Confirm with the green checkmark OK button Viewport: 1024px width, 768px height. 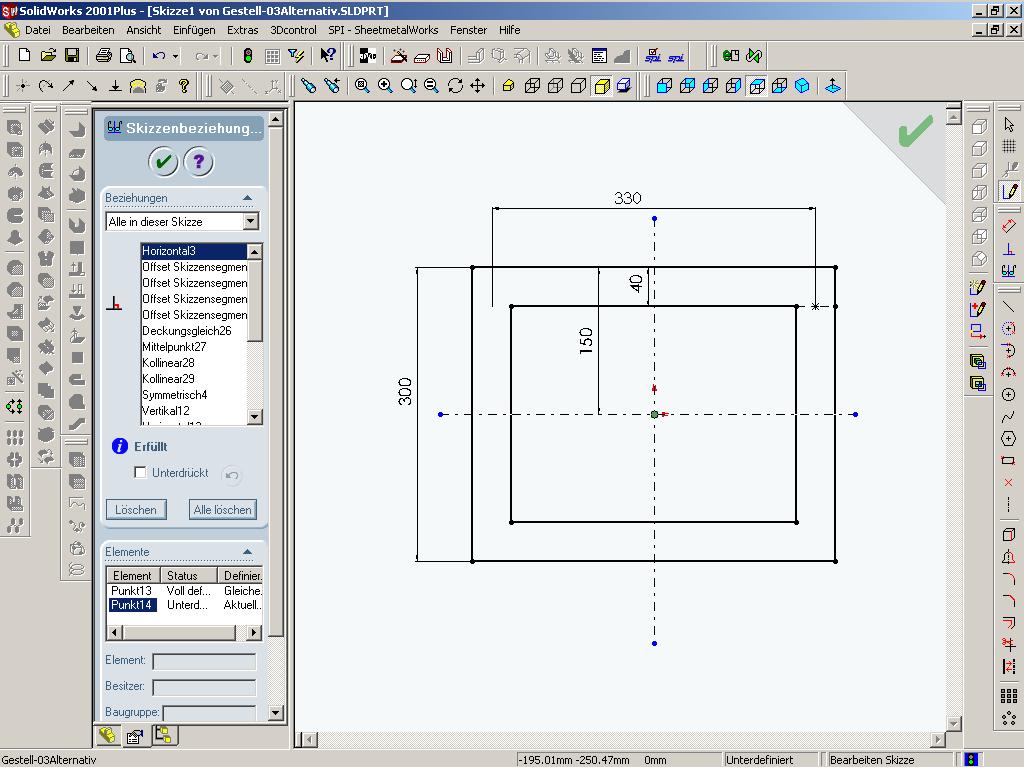(x=163, y=161)
